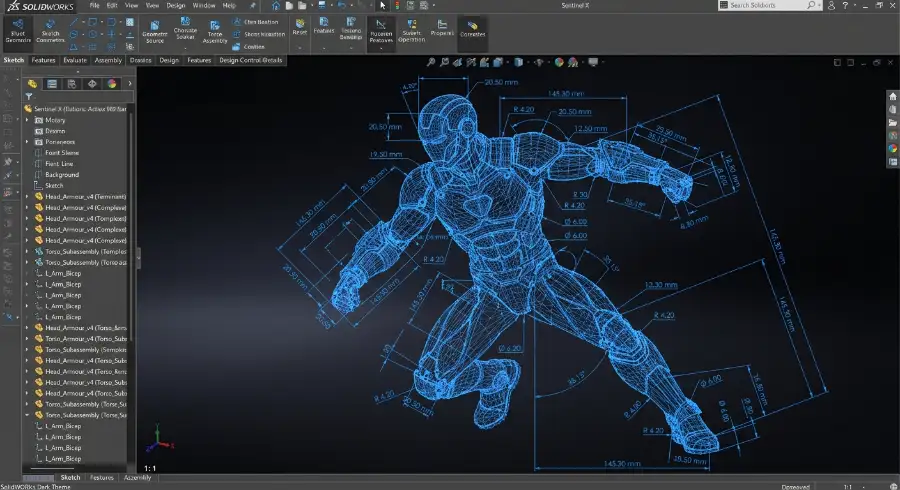Click the zoom magnifier in viewport toolbar
The width and height of the screenshot is (900, 490).
pyautogui.click(x=430, y=62)
